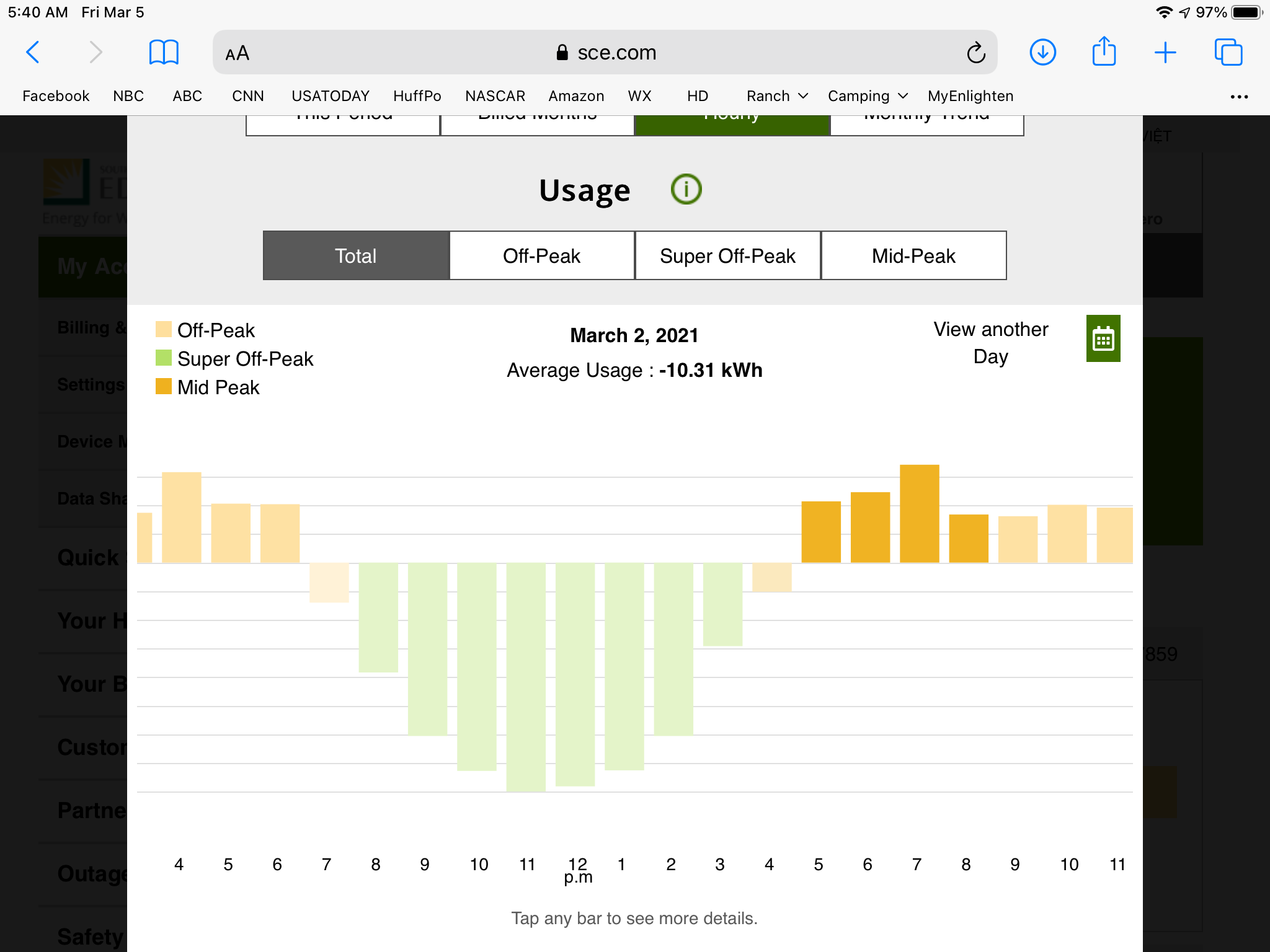Open the MyEnlighten bookmark link
The width and height of the screenshot is (1270, 952).
pyautogui.click(x=970, y=96)
